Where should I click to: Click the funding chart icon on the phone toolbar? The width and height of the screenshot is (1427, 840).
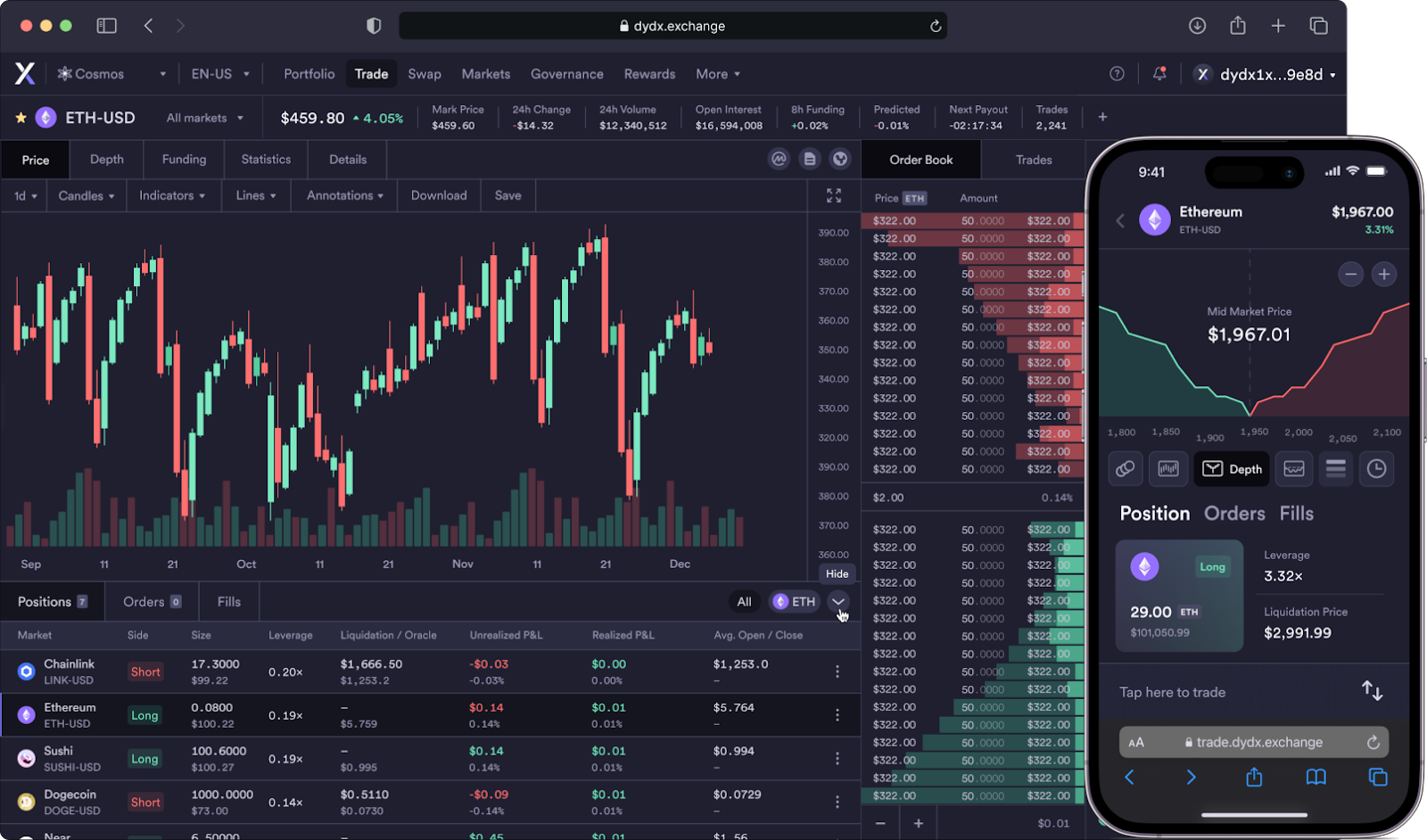coord(1294,469)
